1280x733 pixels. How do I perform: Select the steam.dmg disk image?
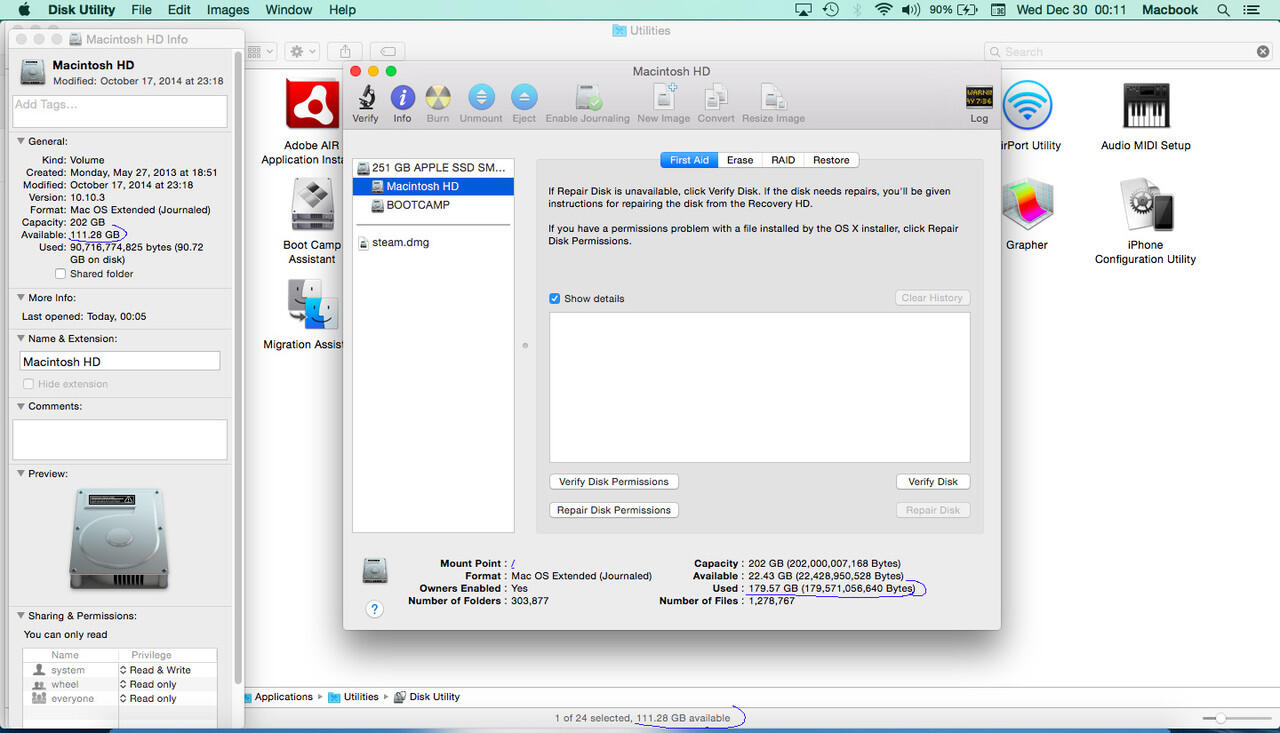433,242
